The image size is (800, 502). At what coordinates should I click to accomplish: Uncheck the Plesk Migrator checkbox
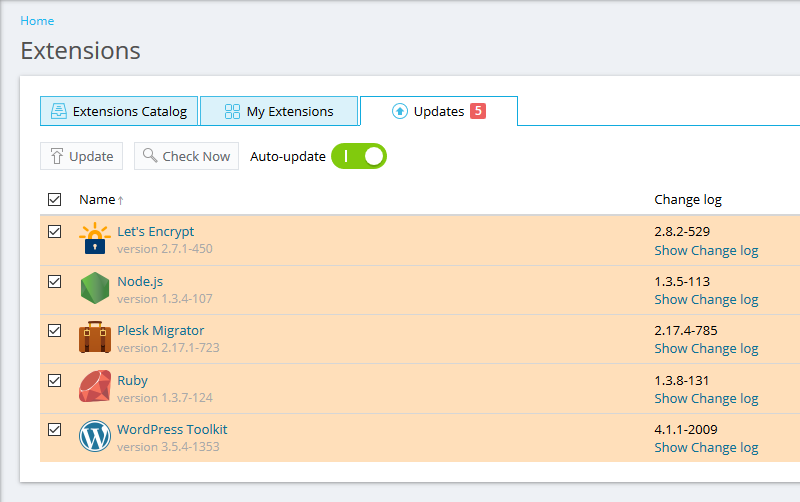(x=55, y=331)
